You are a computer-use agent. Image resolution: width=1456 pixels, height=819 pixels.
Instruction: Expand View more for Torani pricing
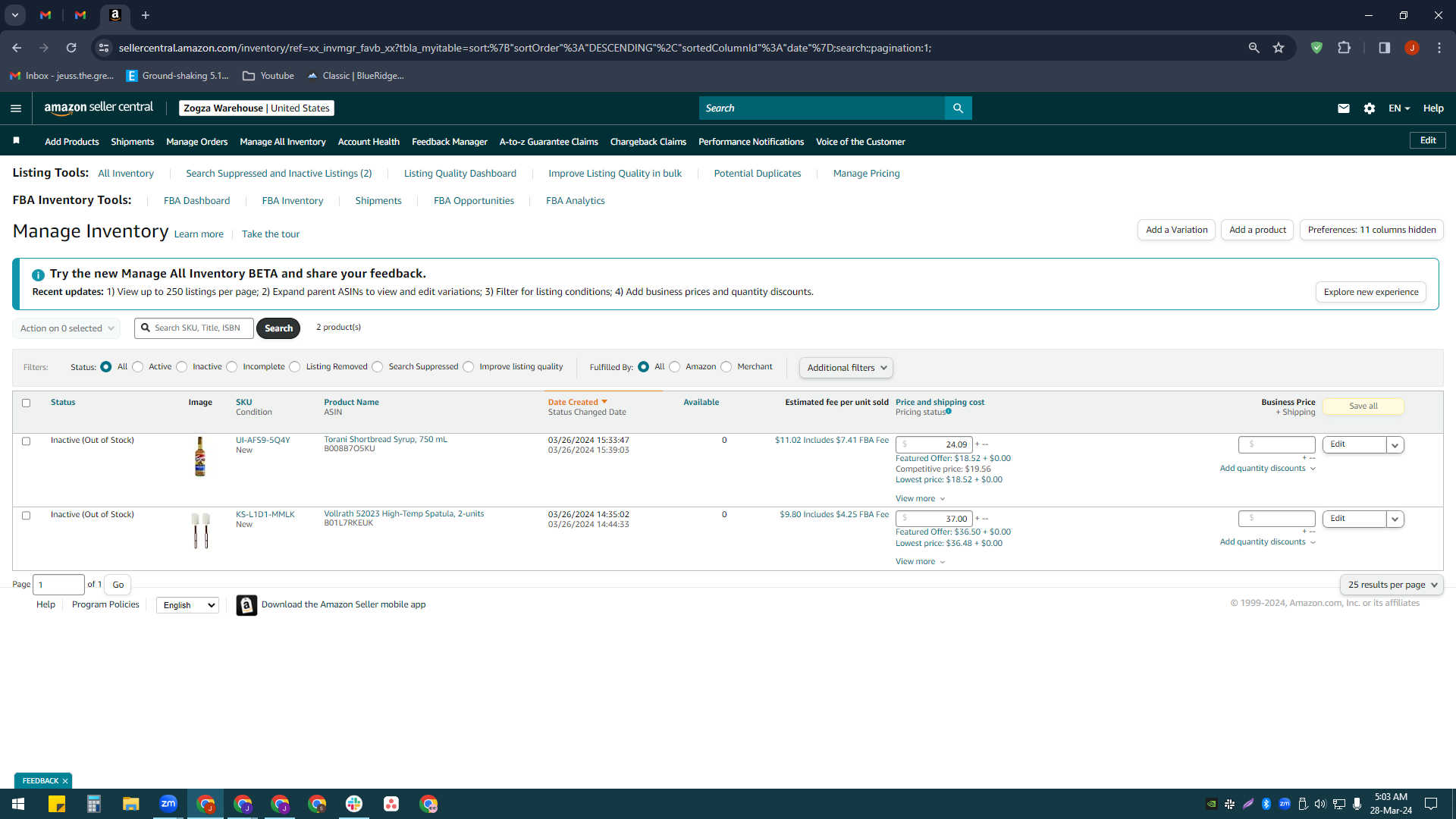click(920, 499)
